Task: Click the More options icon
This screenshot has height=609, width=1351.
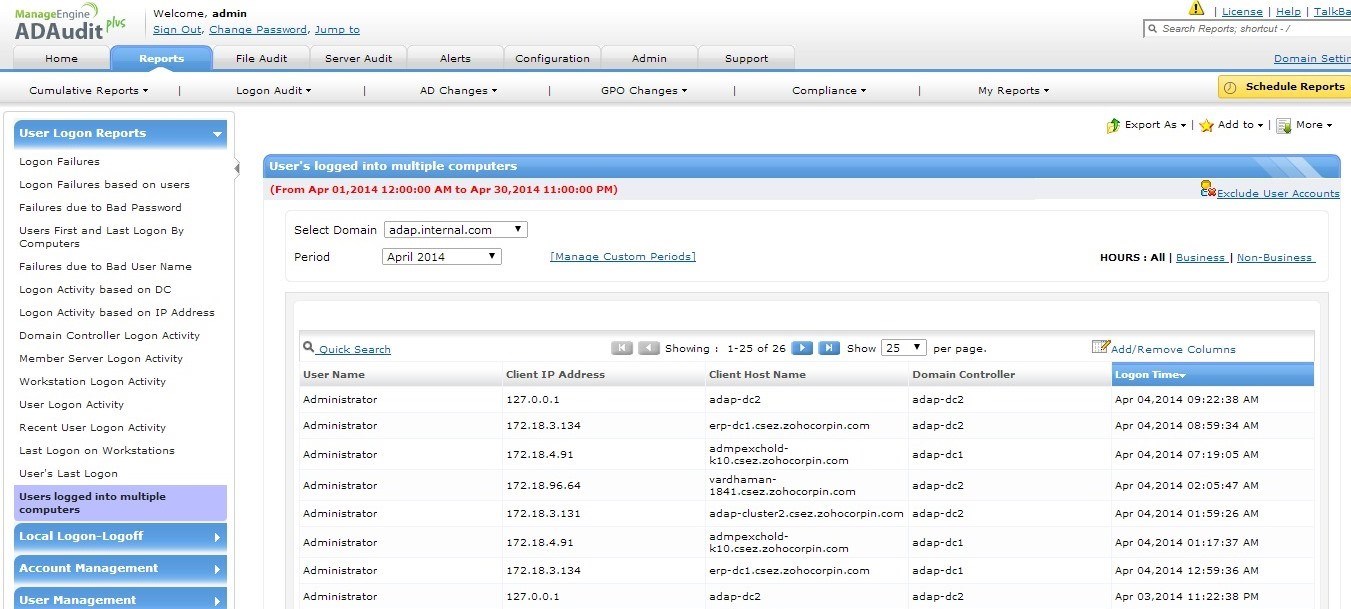Action: [1283, 126]
